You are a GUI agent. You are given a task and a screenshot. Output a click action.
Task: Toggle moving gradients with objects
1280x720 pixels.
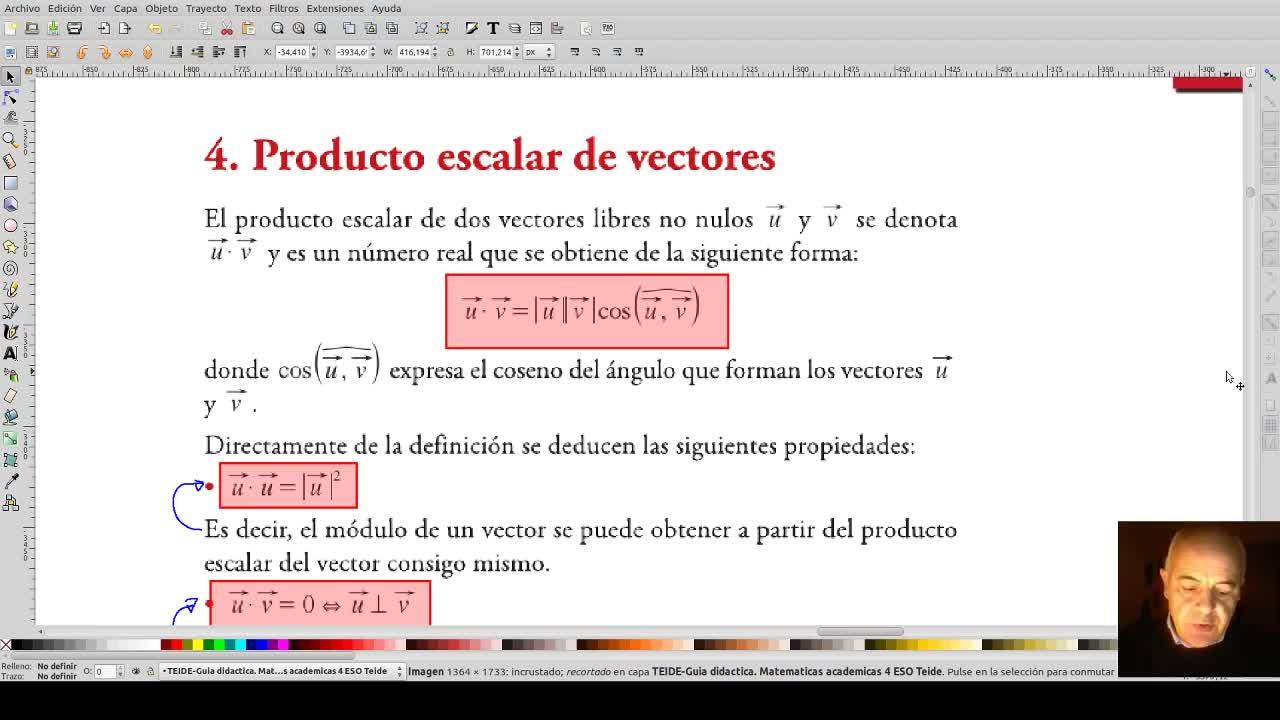coord(618,52)
